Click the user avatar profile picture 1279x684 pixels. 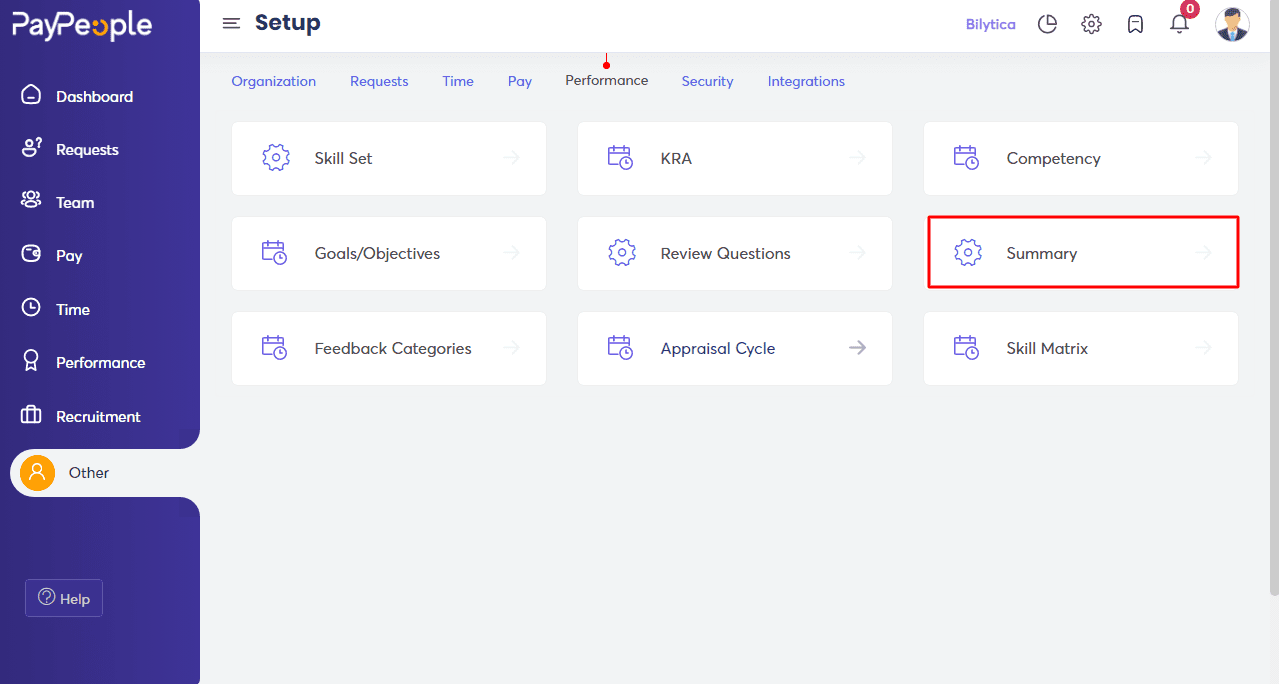click(1232, 24)
